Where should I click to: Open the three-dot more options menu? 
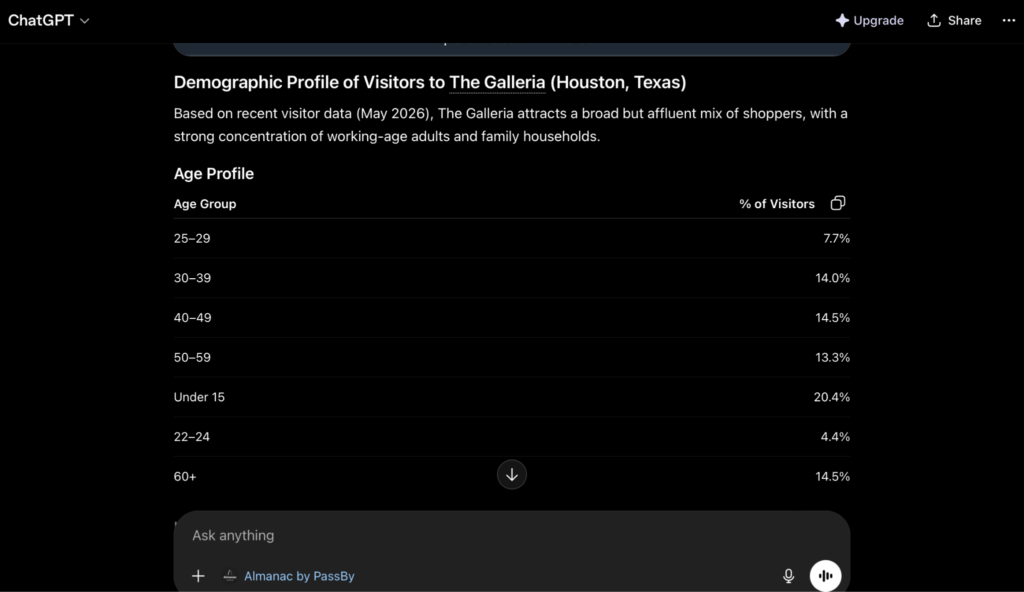(x=1008, y=20)
